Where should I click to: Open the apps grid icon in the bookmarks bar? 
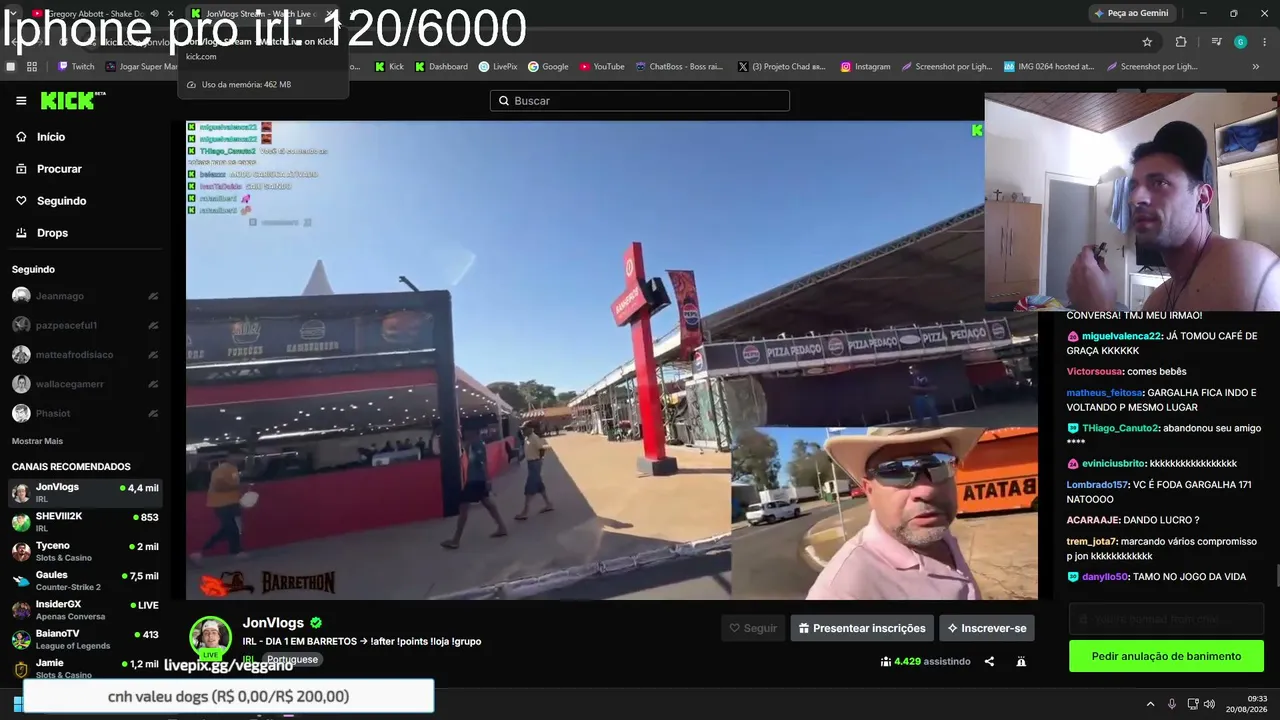coord(32,67)
